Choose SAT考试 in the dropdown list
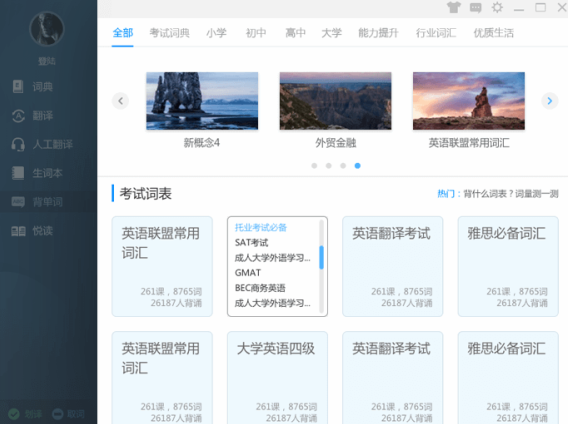 click(251, 242)
